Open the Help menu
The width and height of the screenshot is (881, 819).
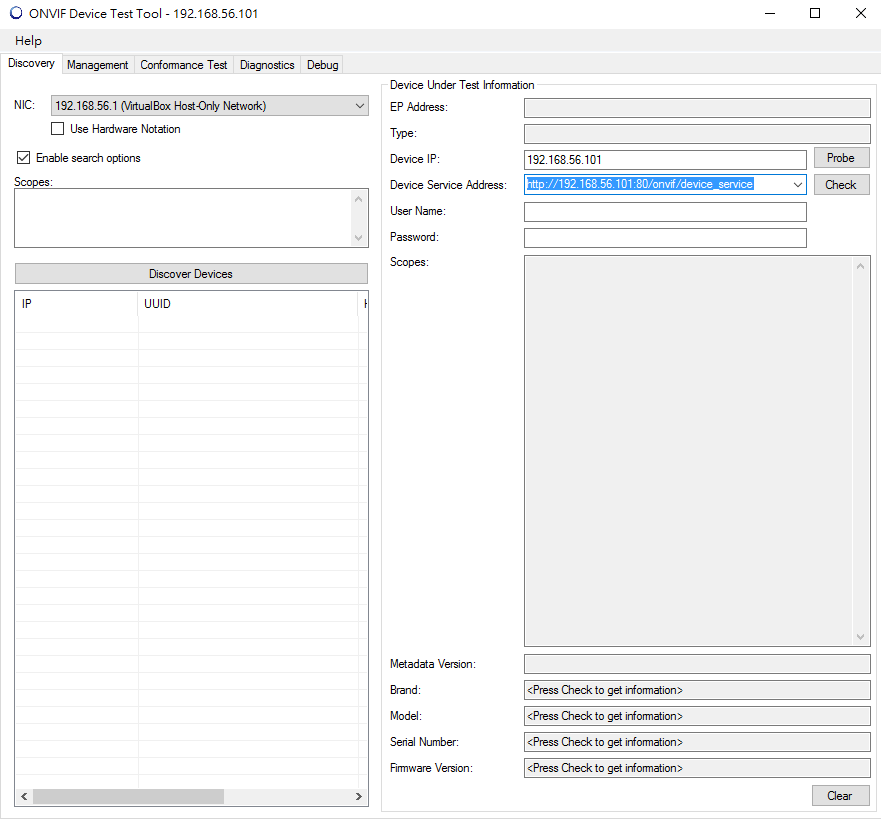tap(28, 40)
